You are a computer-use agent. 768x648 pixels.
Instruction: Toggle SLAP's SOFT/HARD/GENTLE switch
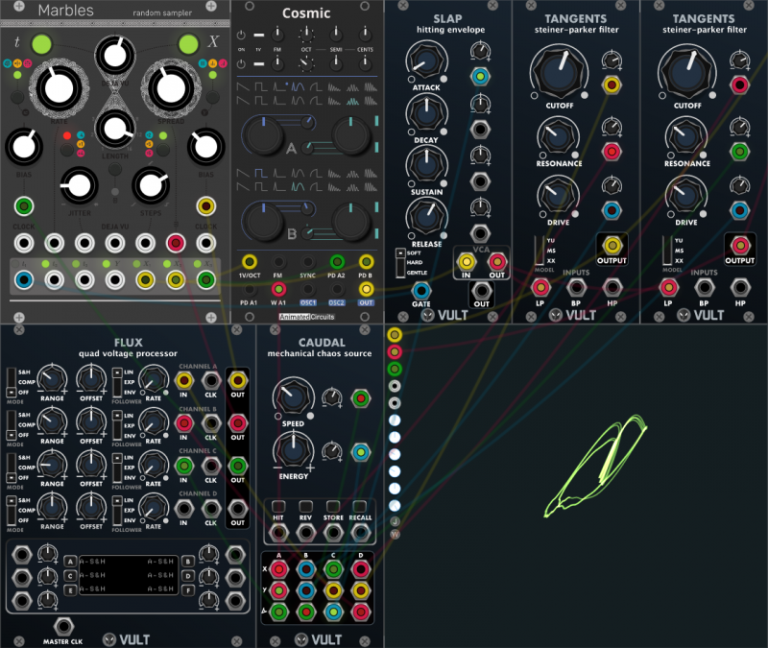pyautogui.click(x=400, y=263)
